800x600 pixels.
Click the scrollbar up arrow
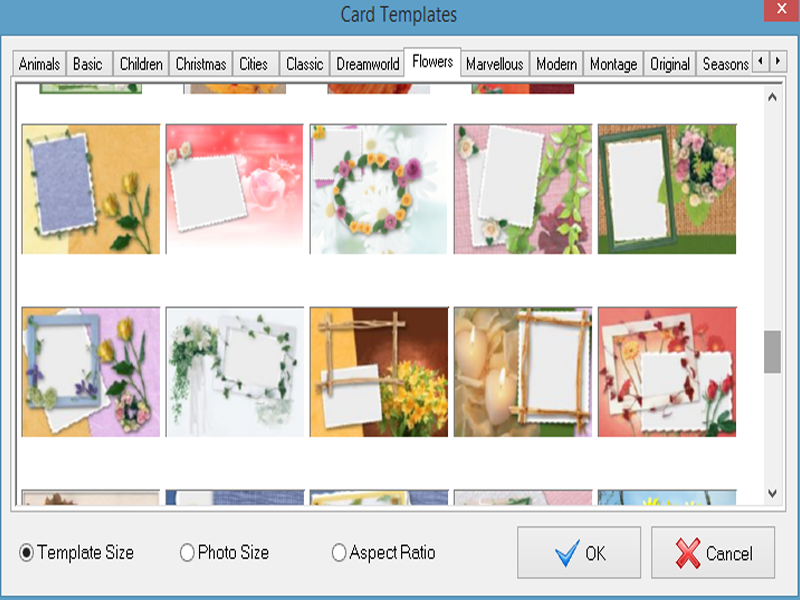[772, 97]
